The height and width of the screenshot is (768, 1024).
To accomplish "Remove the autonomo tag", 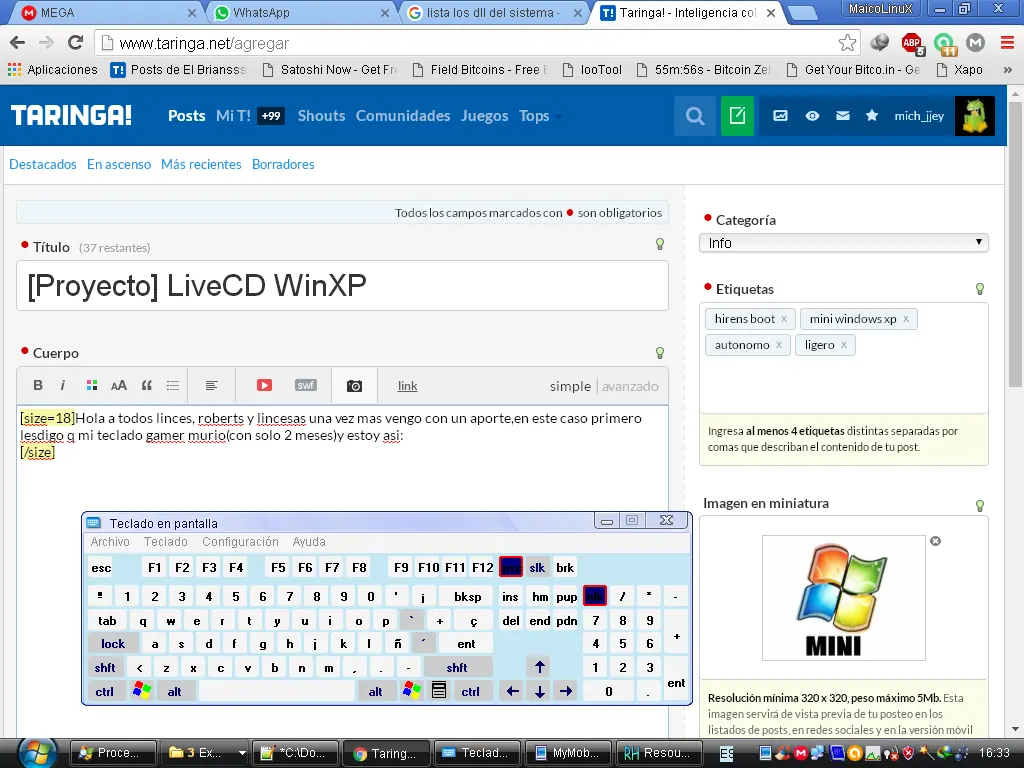I will pyautogui.click(x=778, y=345).
